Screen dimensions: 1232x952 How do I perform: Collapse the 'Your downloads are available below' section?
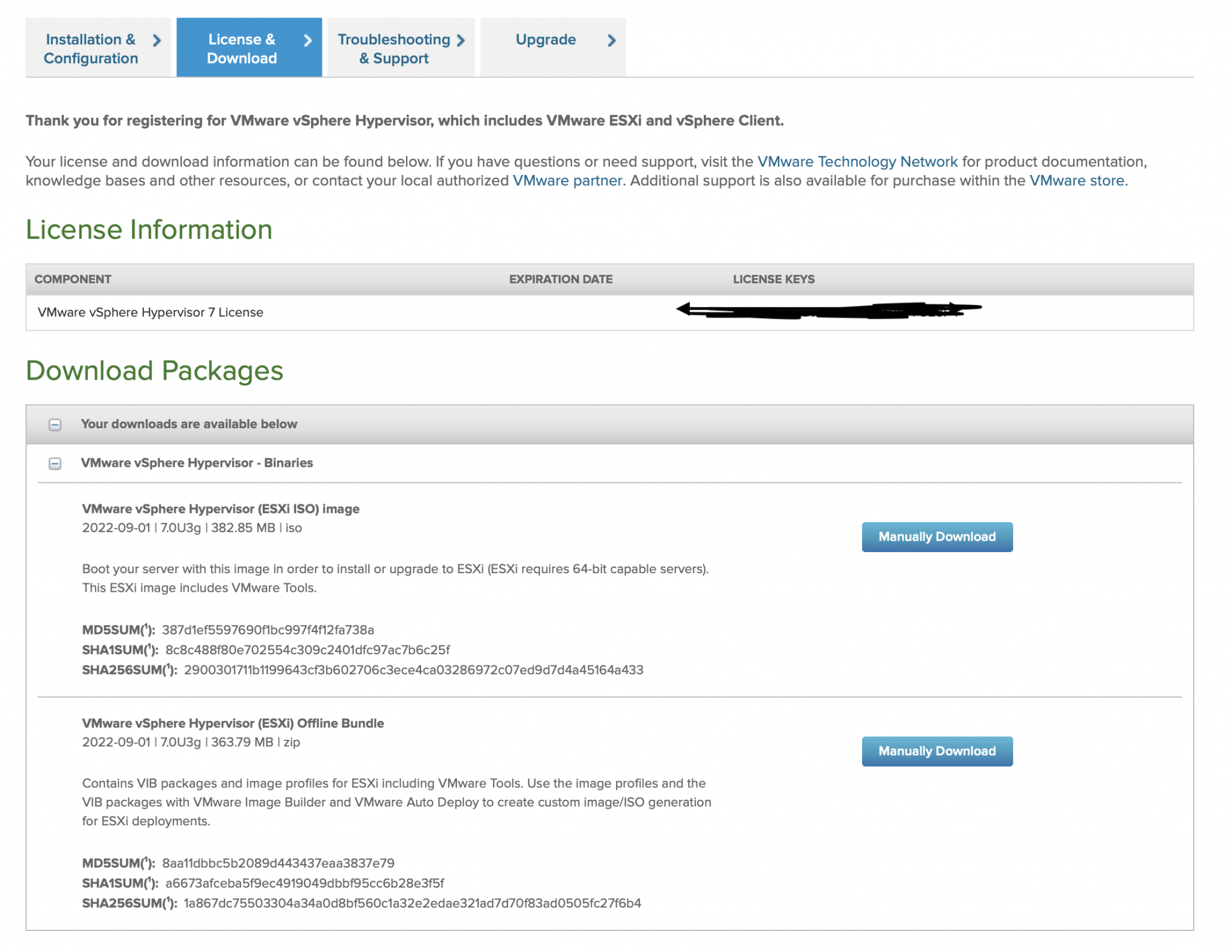[x=56, y=424]
